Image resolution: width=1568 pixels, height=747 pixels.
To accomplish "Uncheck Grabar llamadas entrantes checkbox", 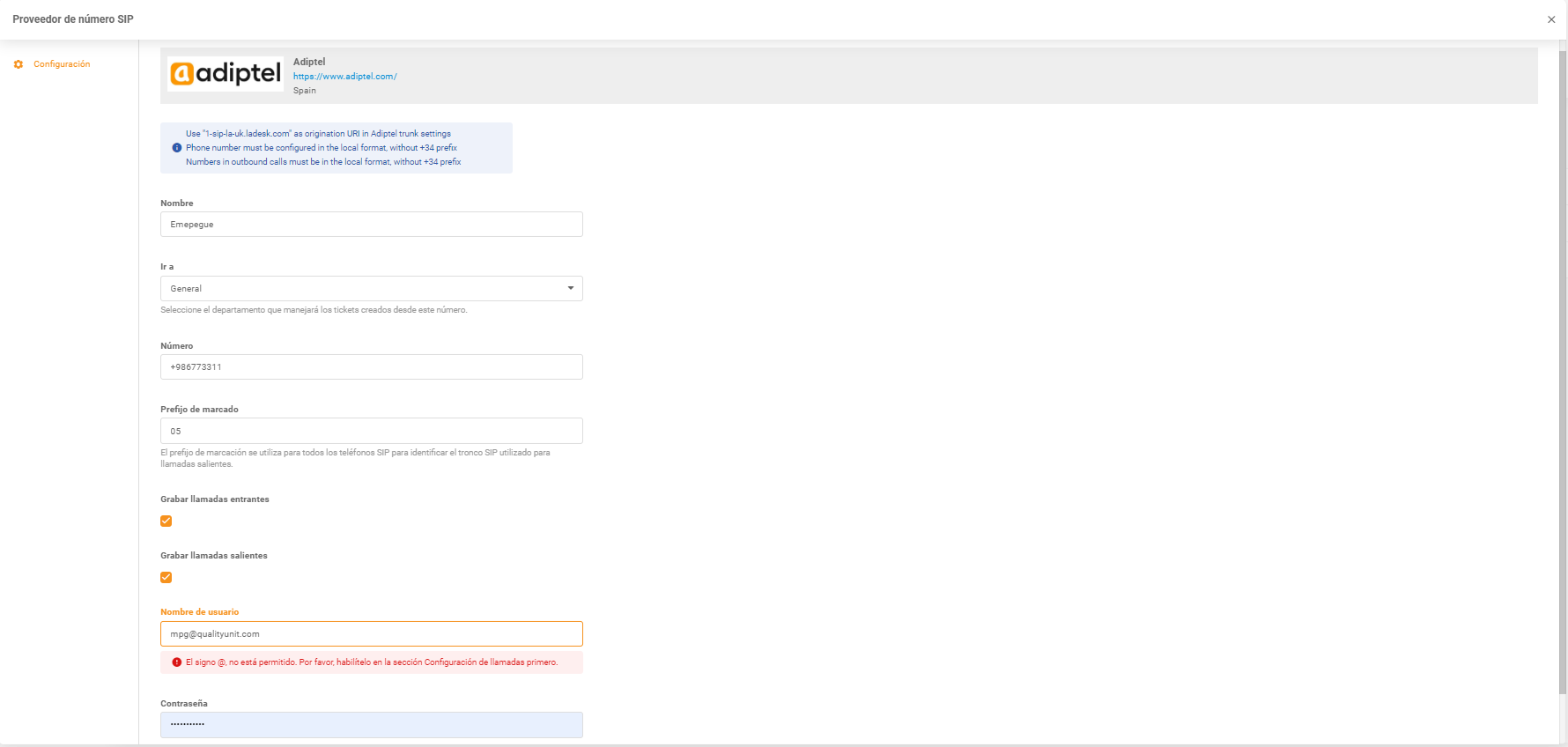I will pyautogui.click(x=166, y=521).
